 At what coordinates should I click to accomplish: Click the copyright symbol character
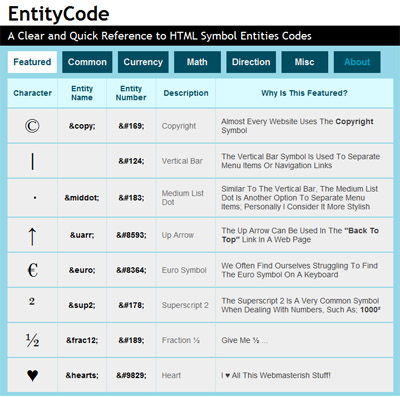(32, 126)
